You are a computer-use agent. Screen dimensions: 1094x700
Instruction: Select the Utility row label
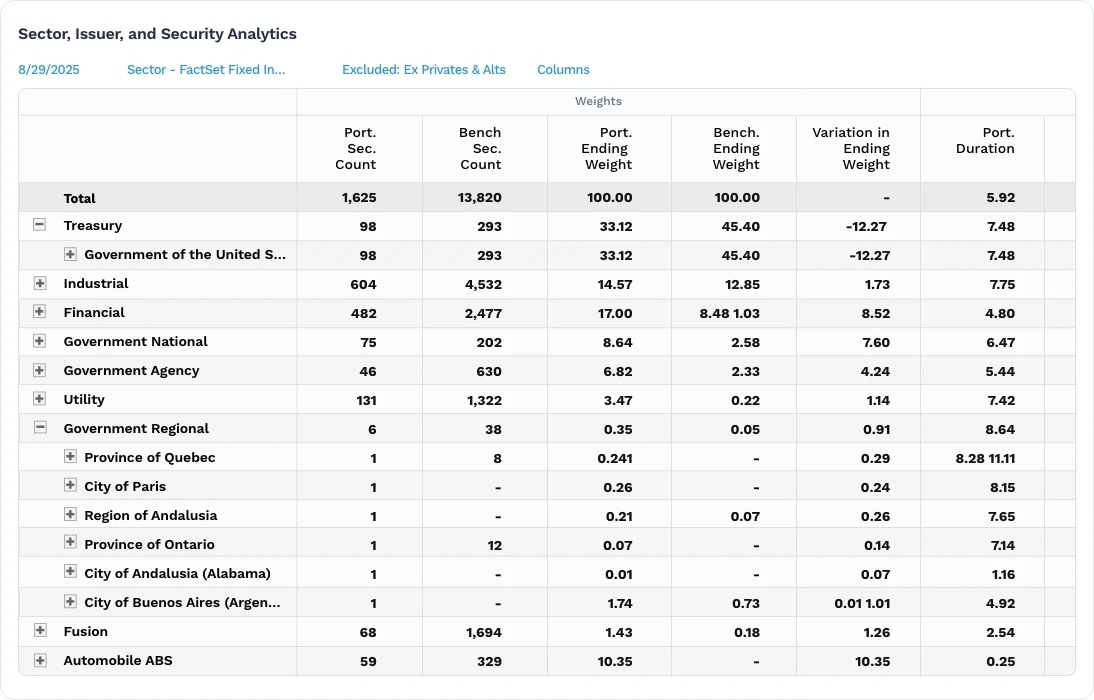pyautogui.click(x=84, y=399)
